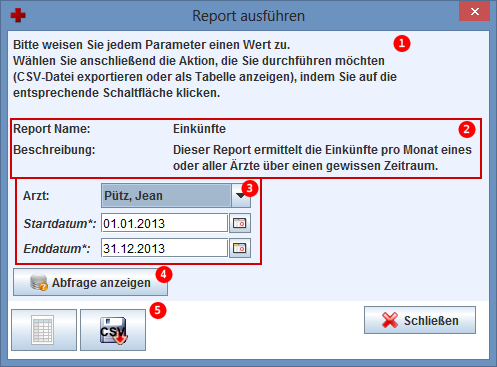Click the red X icon beside Schließen
This screenshot has height=367, width=497.
coord(390,320)
